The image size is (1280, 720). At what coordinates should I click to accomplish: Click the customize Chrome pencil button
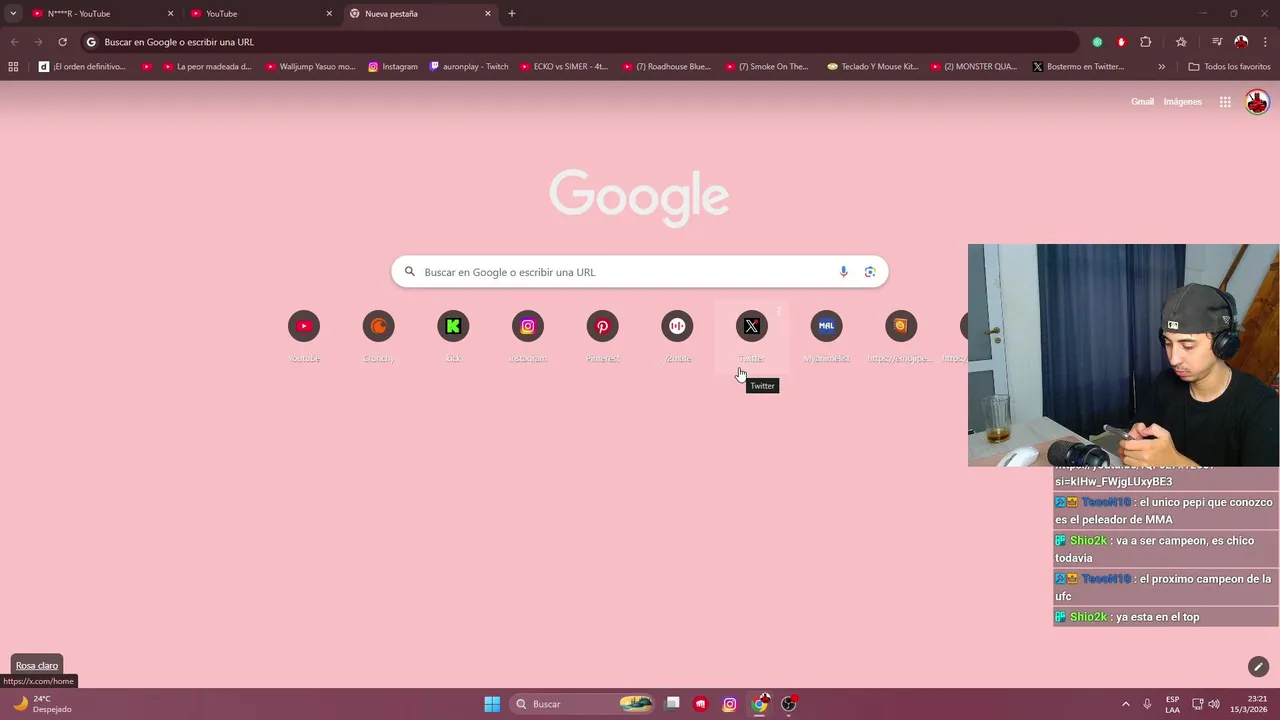pyautogui.click(x=1258, y=666)
